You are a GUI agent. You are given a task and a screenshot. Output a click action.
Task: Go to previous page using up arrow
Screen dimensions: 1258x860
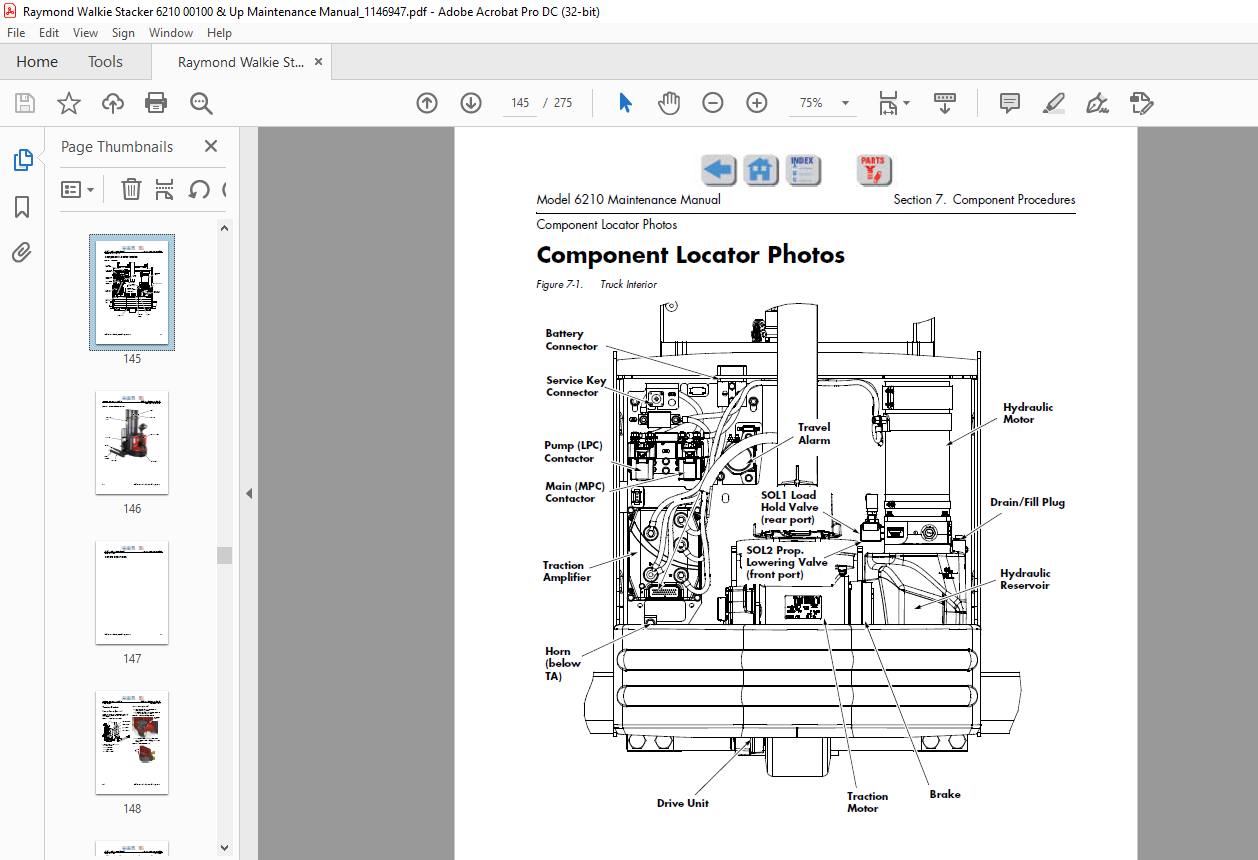pos(427,103)
